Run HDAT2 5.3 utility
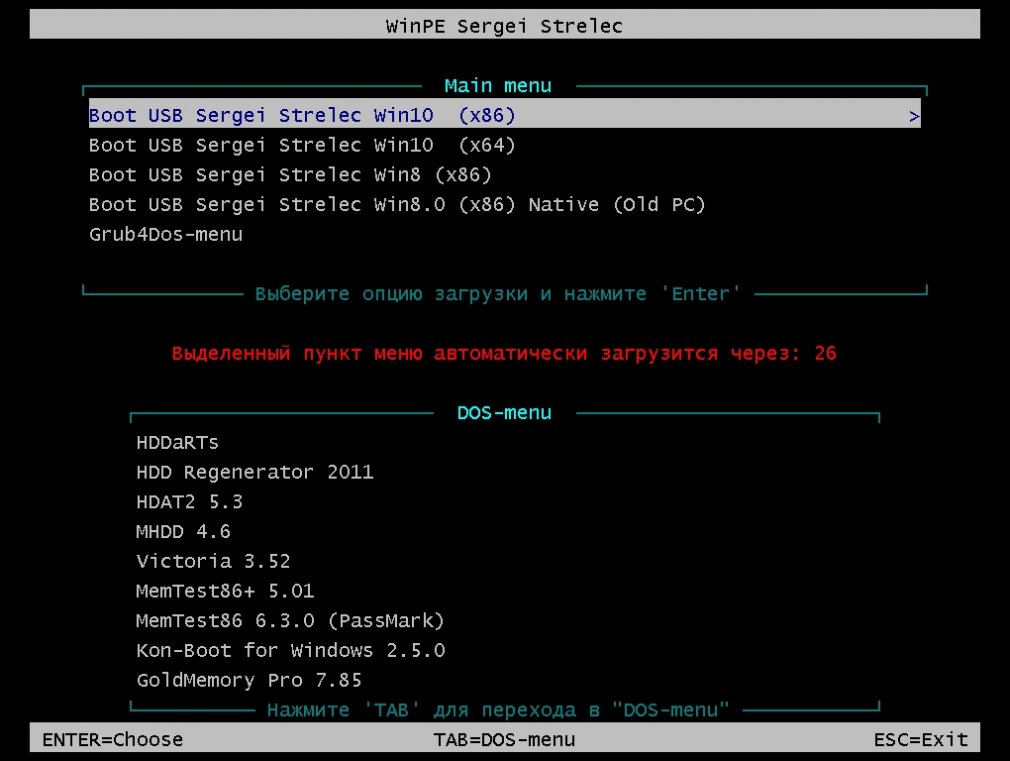1010x761 pixels. click(189, 501)
